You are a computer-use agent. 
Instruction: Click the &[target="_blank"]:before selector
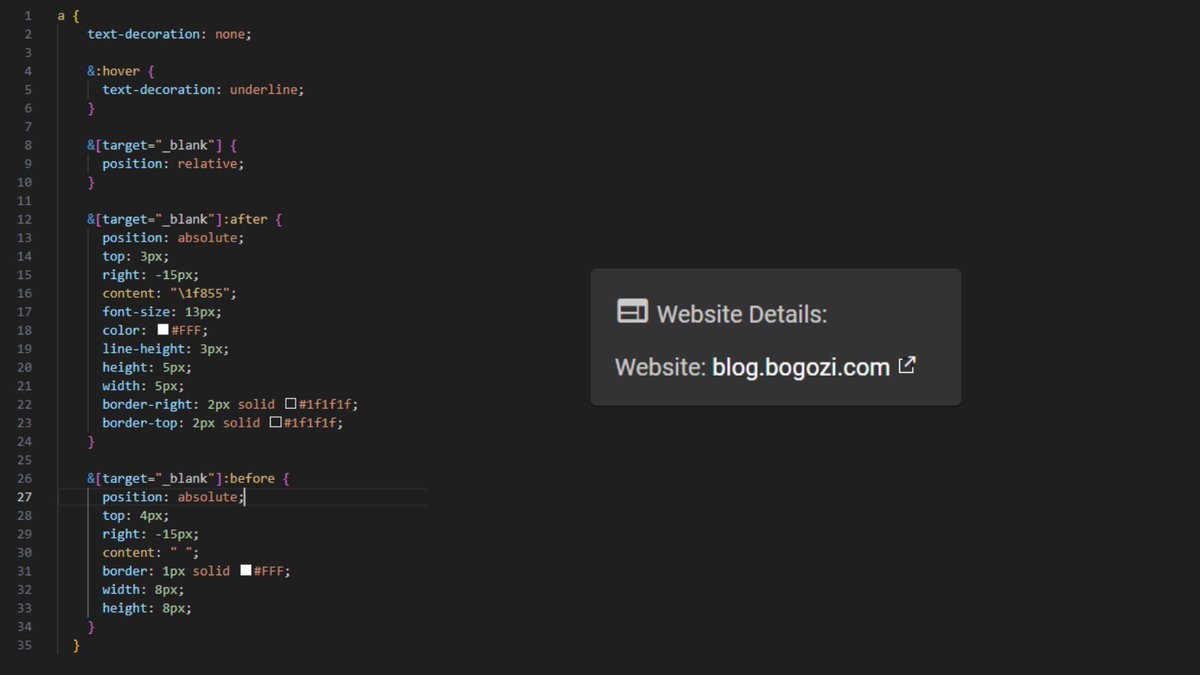(x=180, y=477)
